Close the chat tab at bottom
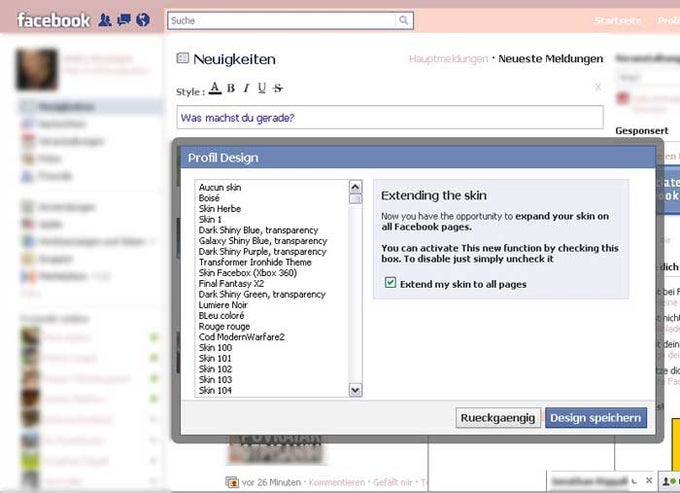The width and height of the screenshot is (680, 493). coord(649,480)
